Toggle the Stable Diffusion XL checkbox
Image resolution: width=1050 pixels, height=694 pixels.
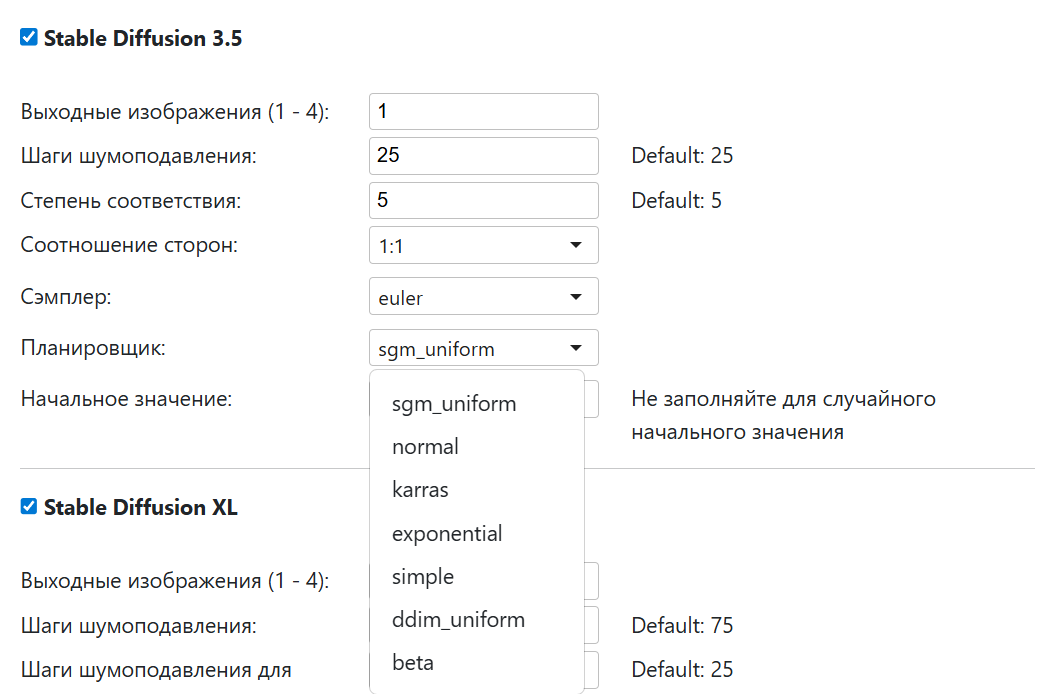[x=29, y=507]
